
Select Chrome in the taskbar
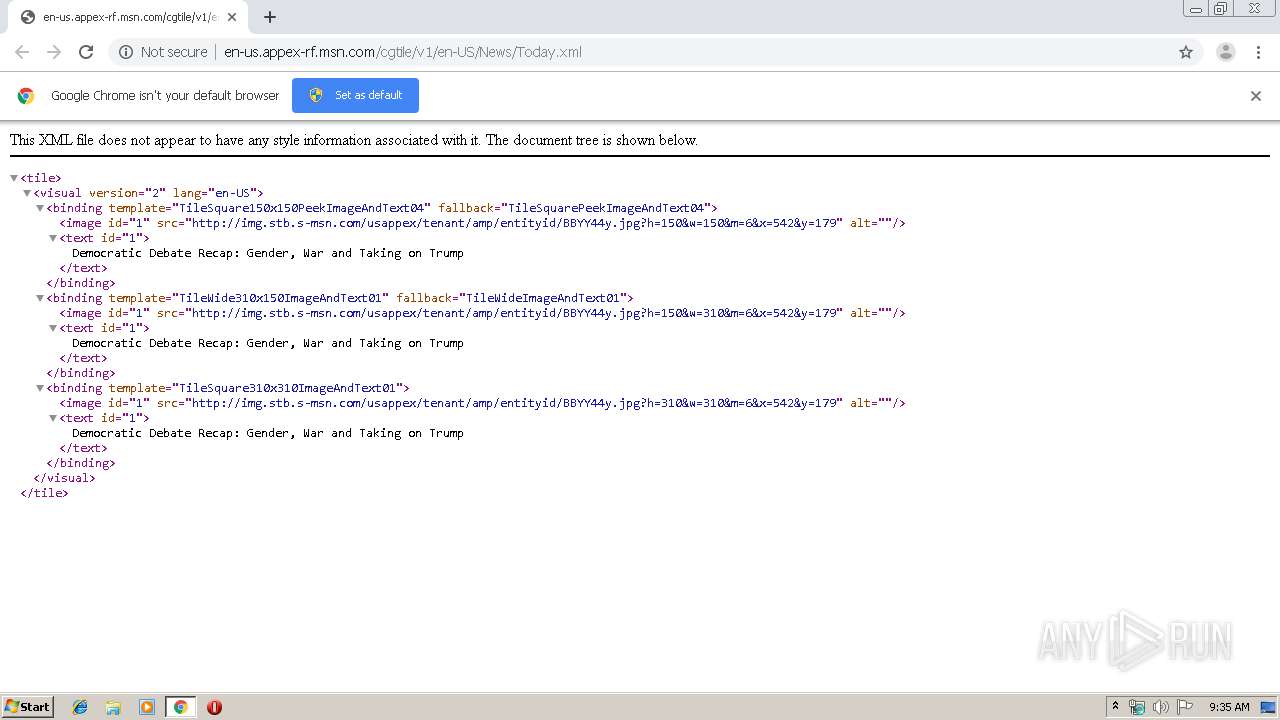tap(180, 707)
